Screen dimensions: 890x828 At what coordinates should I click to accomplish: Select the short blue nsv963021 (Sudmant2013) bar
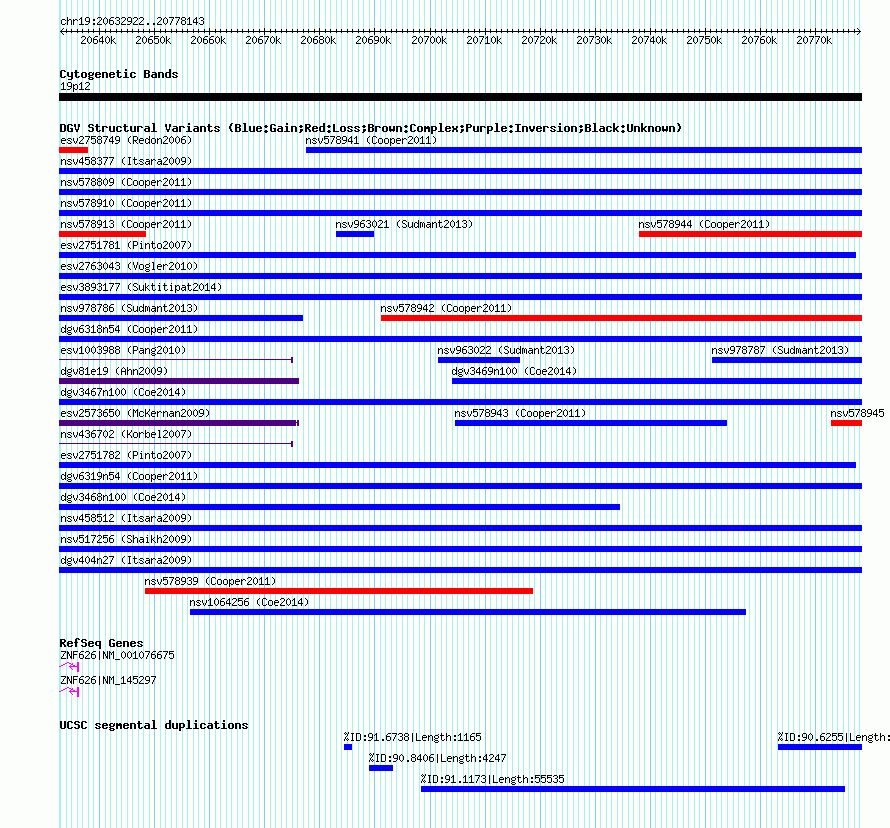[x=355, y=234]
